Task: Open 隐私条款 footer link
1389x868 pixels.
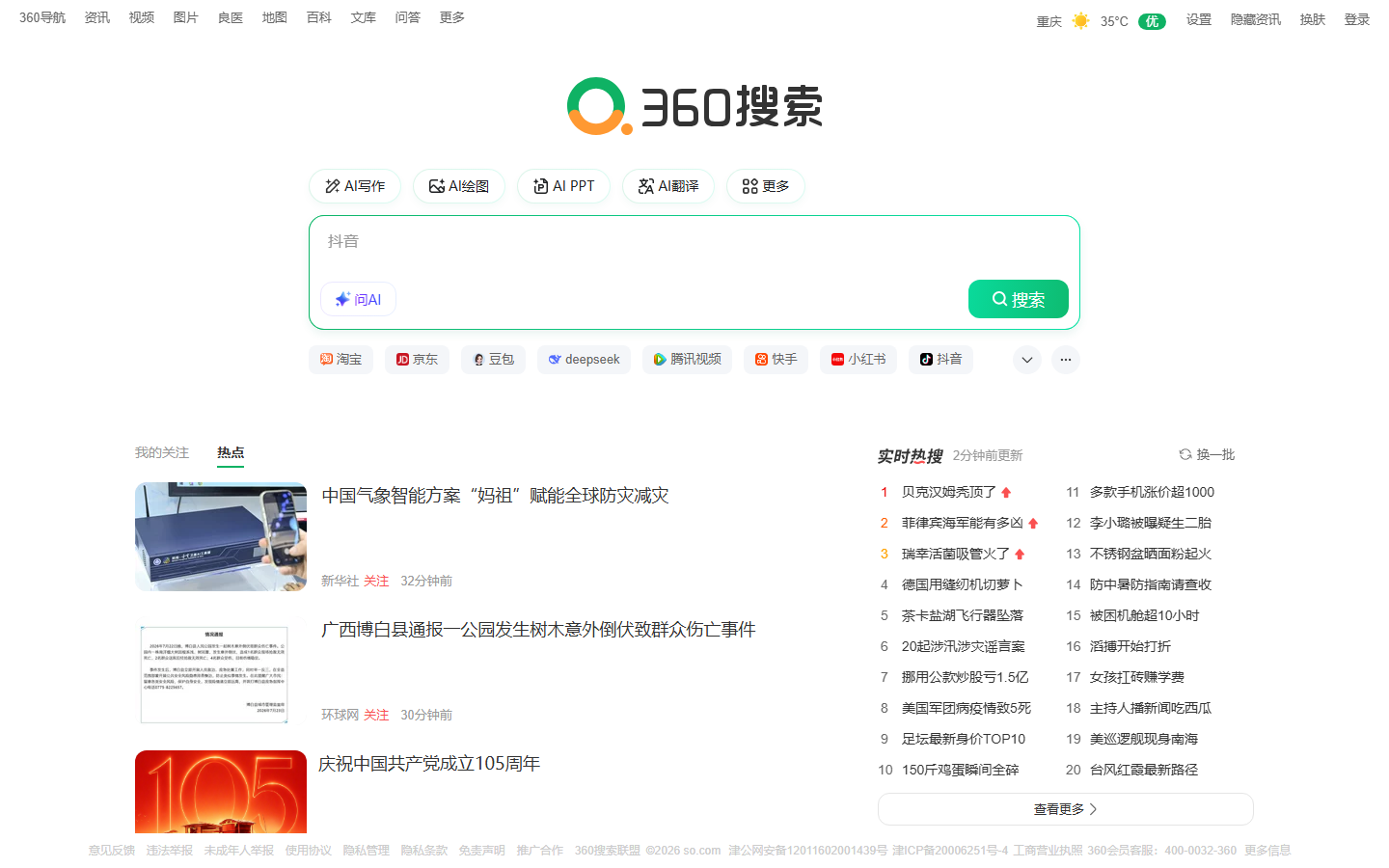Action: (424, 851)
